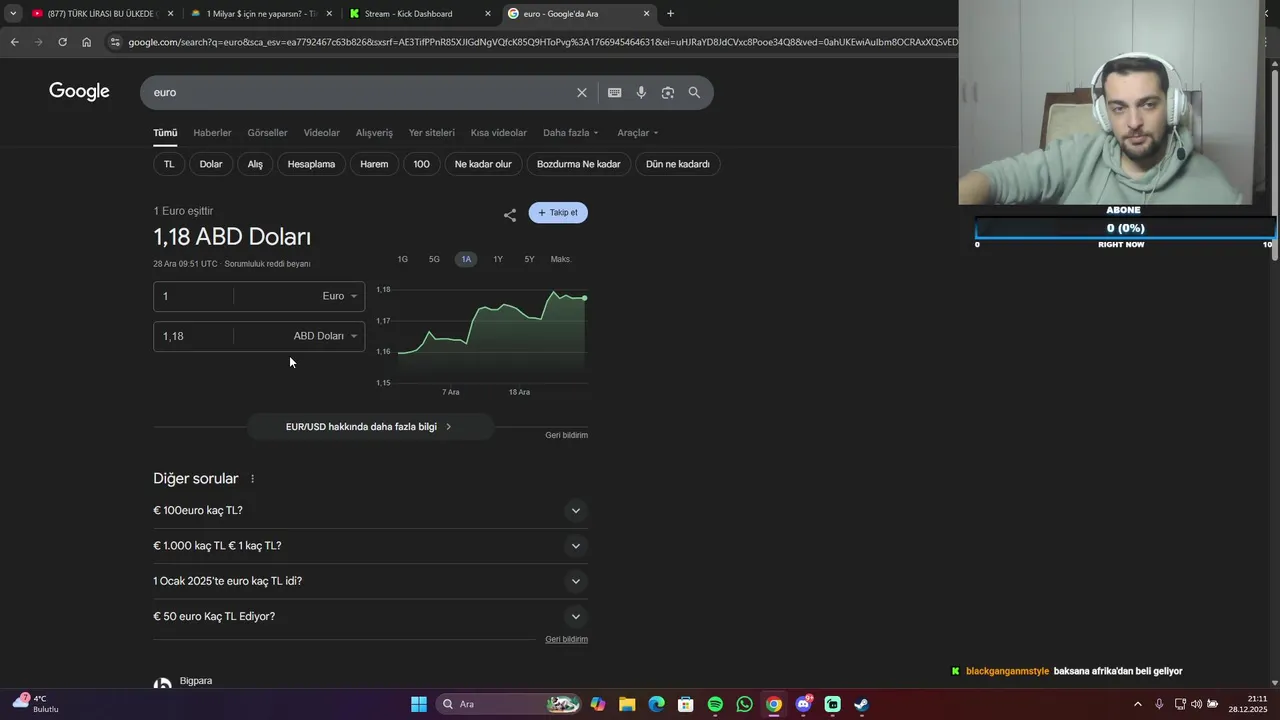Switch to the Kısa videolar search tab
Screen dimensions: 1280x720
(499, 133)
